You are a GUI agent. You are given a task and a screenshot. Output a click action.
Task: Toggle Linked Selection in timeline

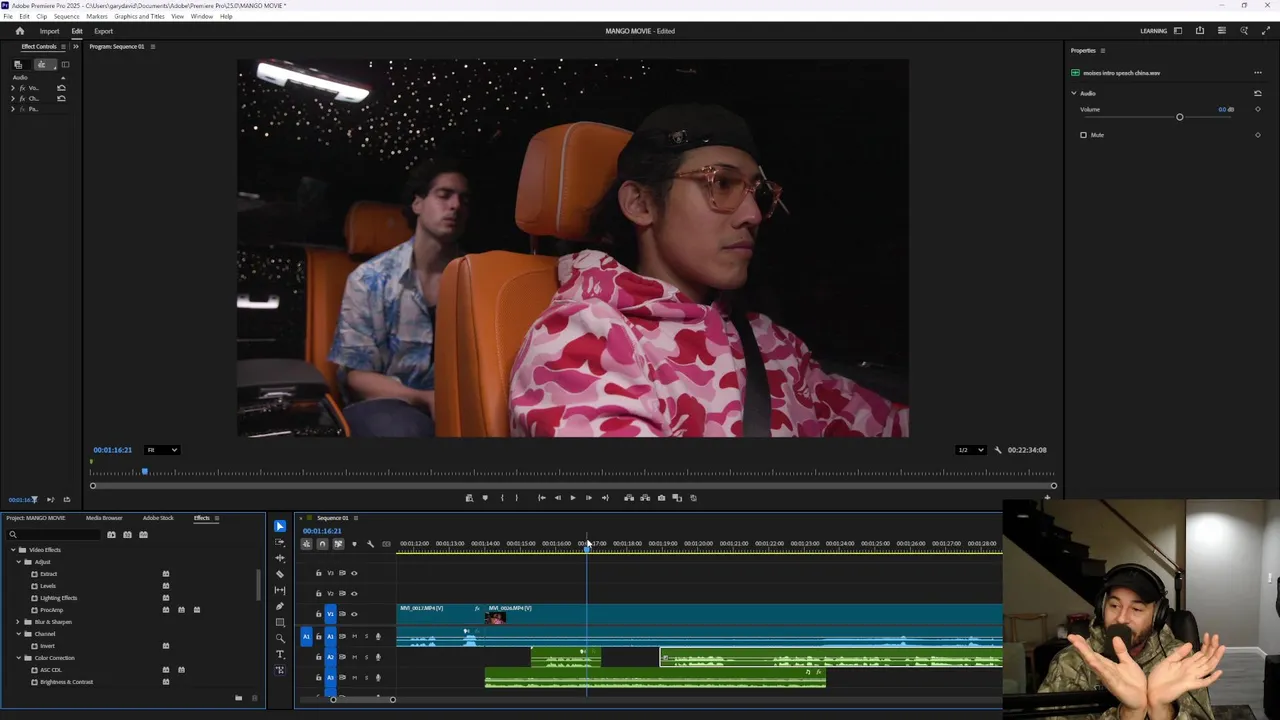tap(338, 544)
